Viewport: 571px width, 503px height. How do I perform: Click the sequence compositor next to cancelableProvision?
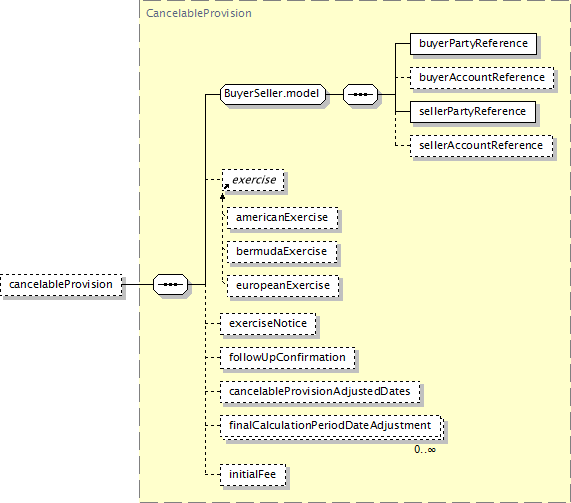click(170, 284)
